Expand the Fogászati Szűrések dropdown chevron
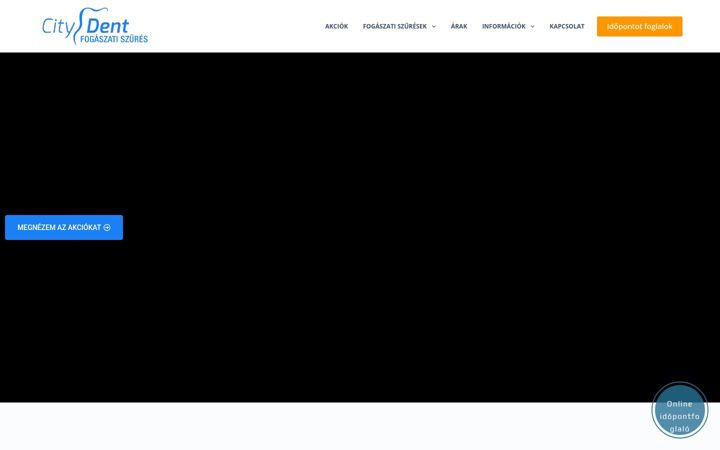This screenshot has width=720, height=450. point(434,27)
